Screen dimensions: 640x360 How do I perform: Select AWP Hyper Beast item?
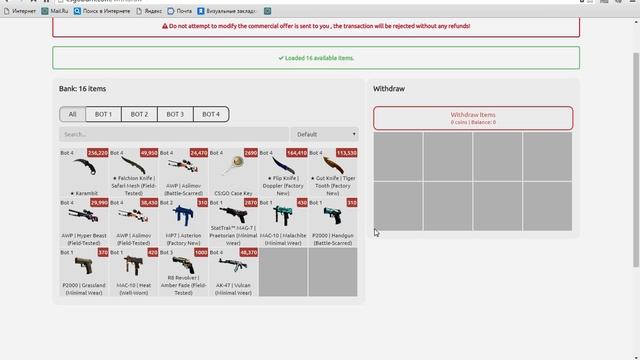coord(84,222)
